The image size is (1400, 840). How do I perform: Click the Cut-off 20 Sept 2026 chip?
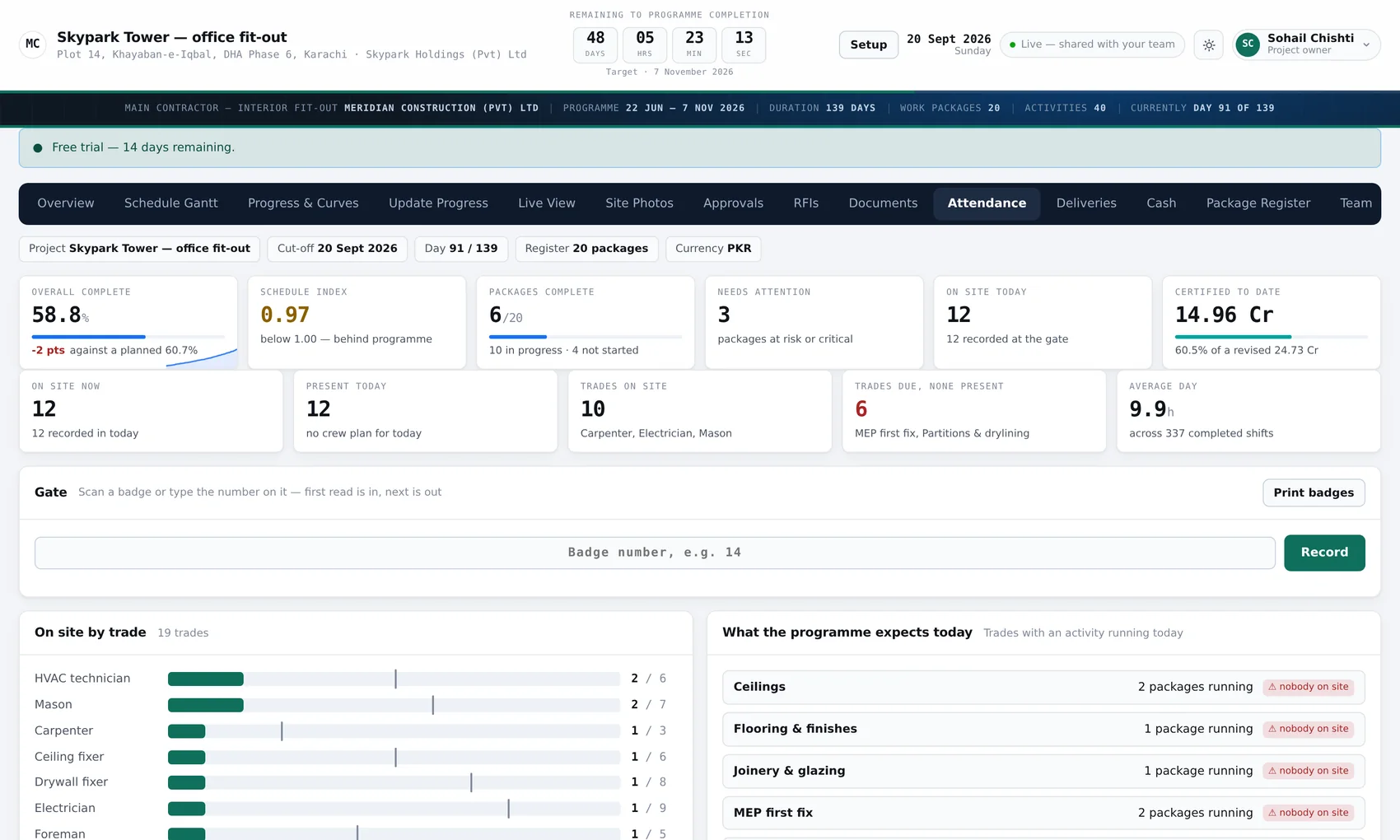click(x=337, y=249)
